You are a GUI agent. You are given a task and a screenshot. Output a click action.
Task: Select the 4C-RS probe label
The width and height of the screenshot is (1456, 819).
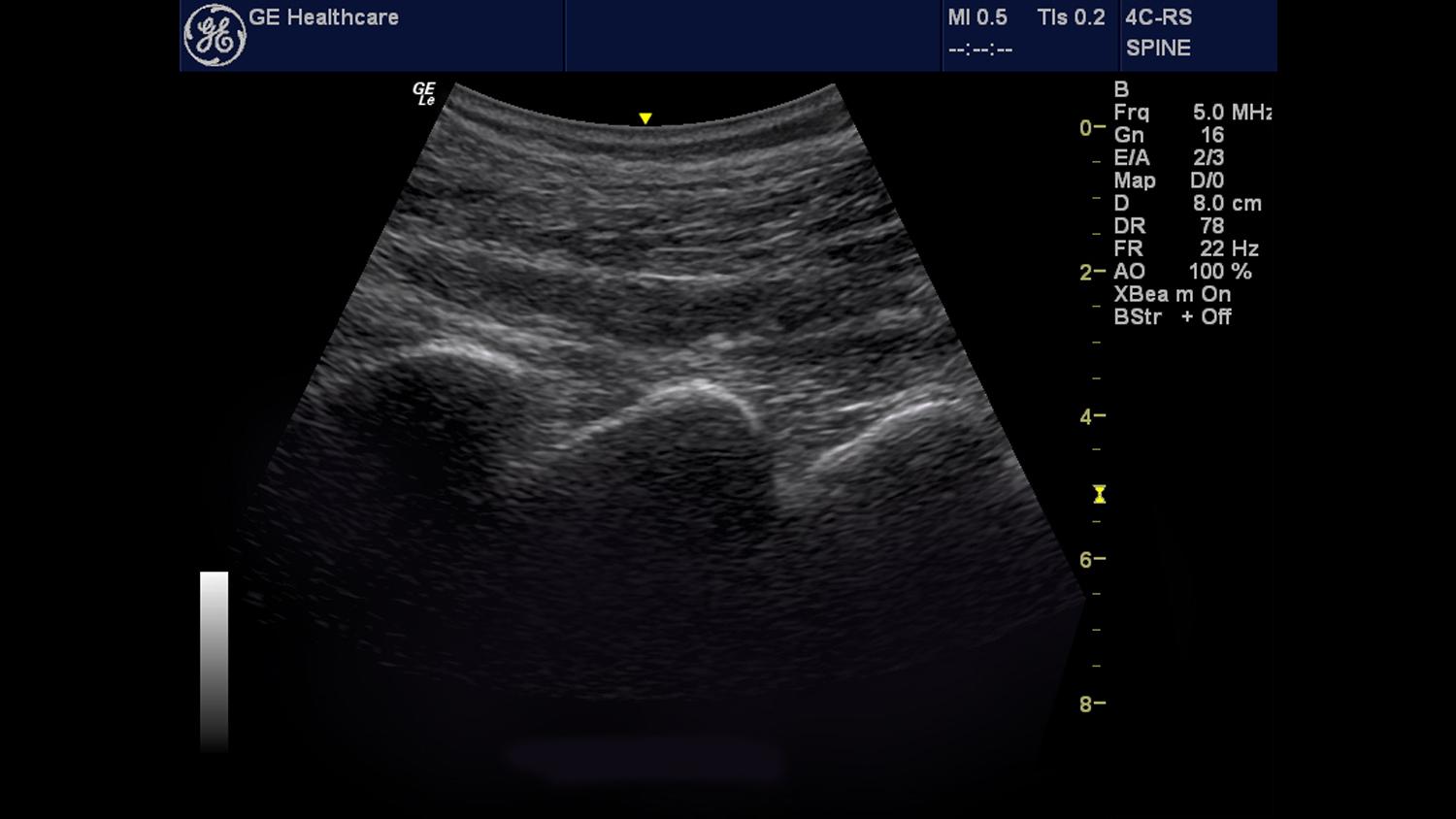[1158, 17]
